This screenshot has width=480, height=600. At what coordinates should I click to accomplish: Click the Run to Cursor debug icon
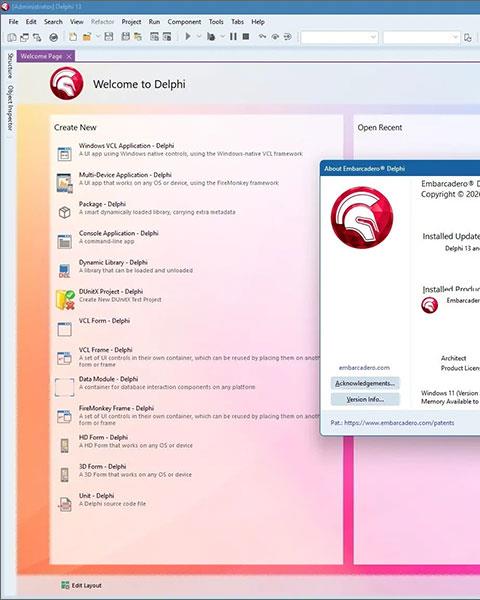click(287, 37)
